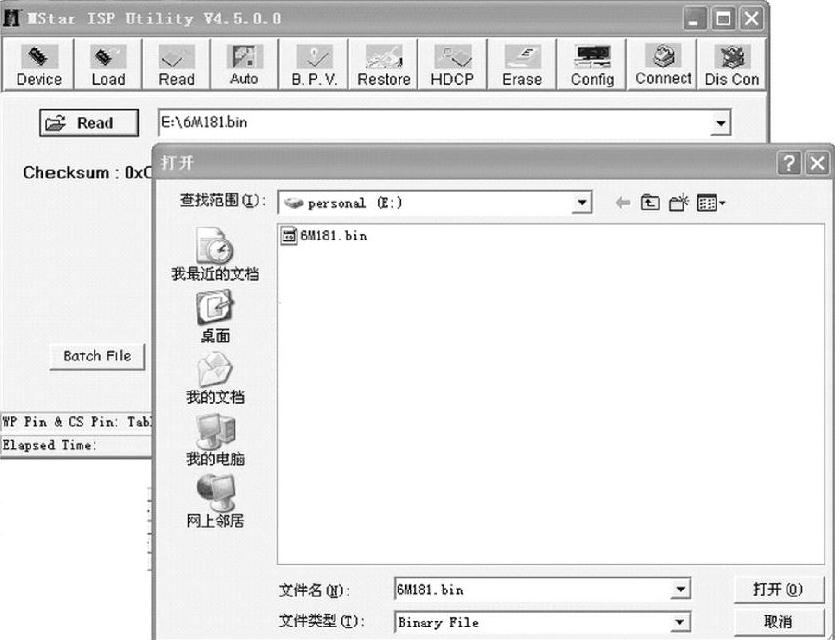The image size is (835, 640).
Task: Open 我的文档 in the places bar
Action: [x=215, y=378]
